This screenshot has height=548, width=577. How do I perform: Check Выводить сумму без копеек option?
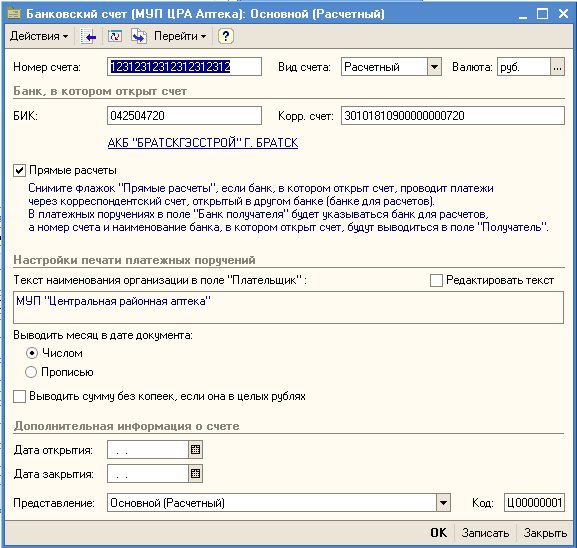pyautogui.click(x=20, y=396)
